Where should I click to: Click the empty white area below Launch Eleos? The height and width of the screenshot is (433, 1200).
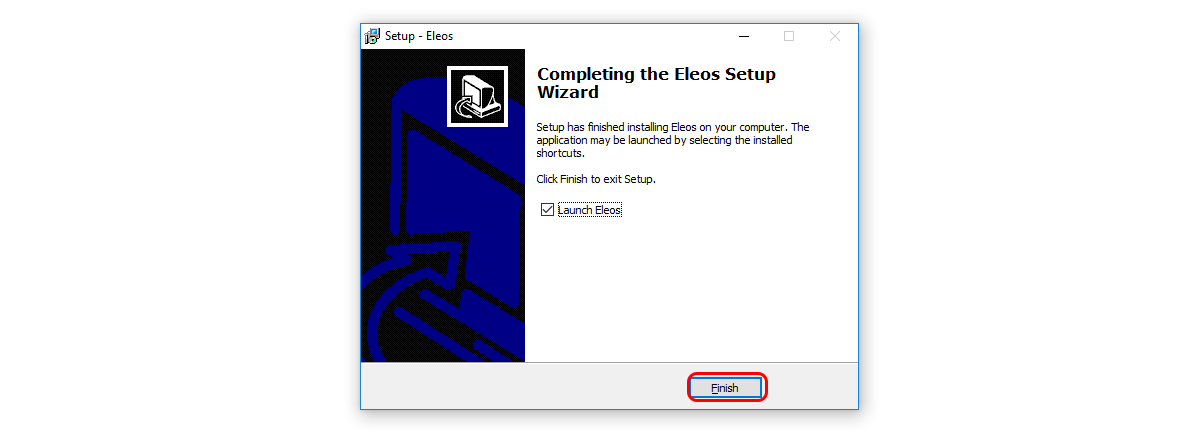click(x=690, y=290)
